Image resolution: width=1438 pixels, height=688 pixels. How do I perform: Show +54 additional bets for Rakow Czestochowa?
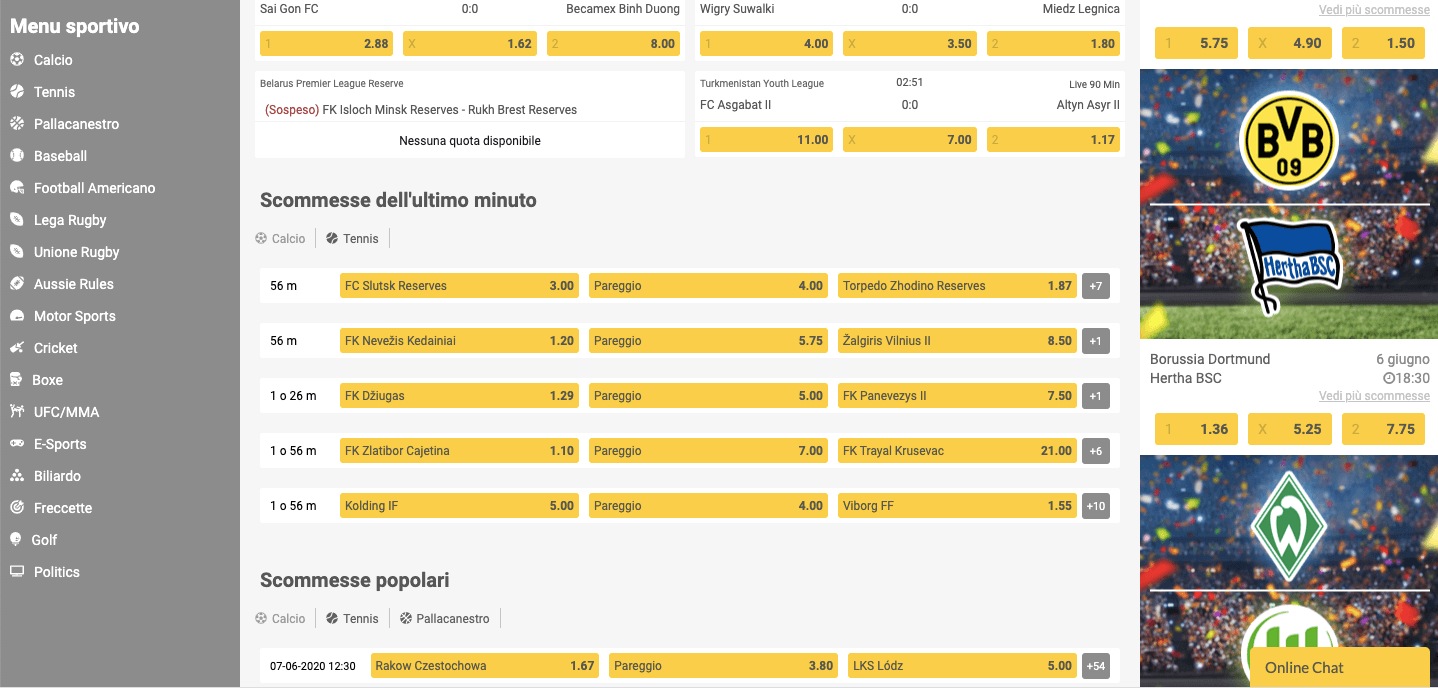pos(1095,665)
